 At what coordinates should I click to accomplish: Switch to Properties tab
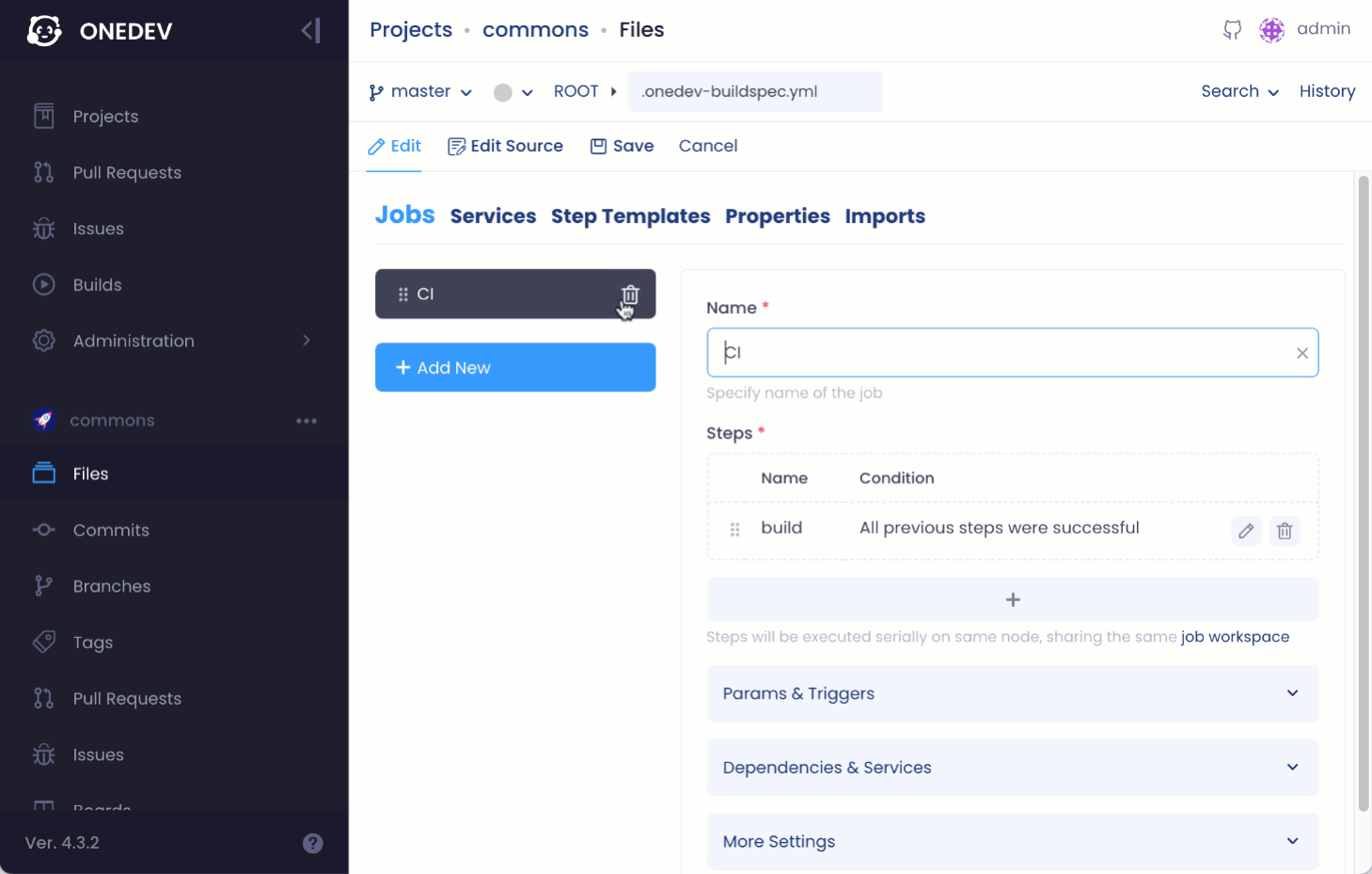click(778, 216)
